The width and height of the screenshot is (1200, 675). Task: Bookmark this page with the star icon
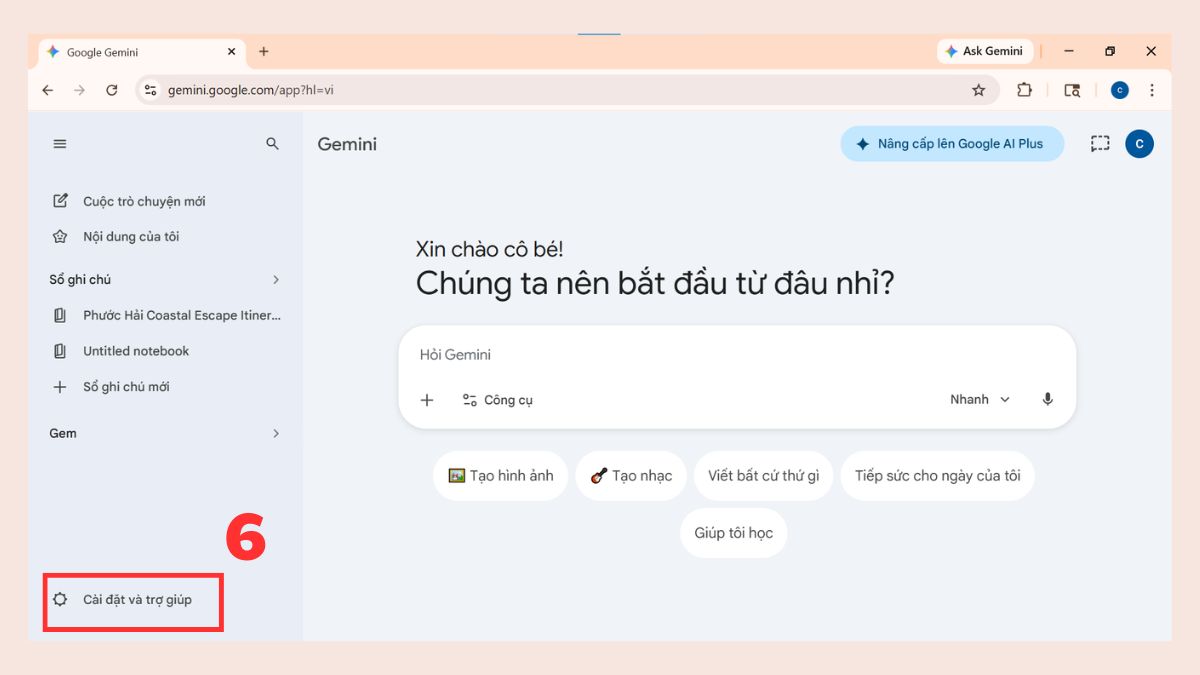(979, 90)
